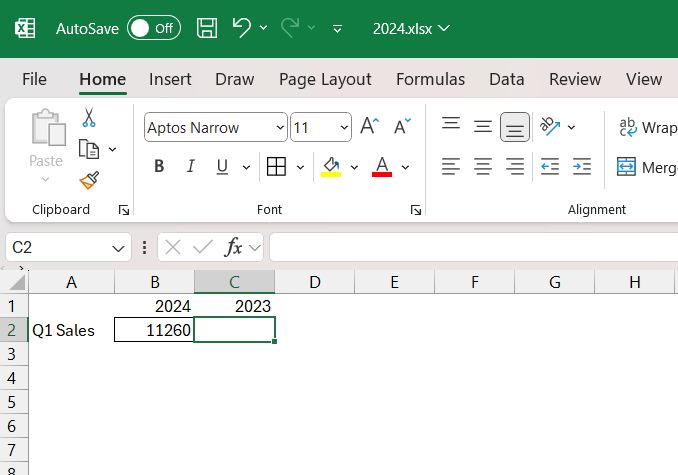Go to the Formulas tab
This screenshot has width=678, height=475.
pyautogui.click(x=431, y=80)
